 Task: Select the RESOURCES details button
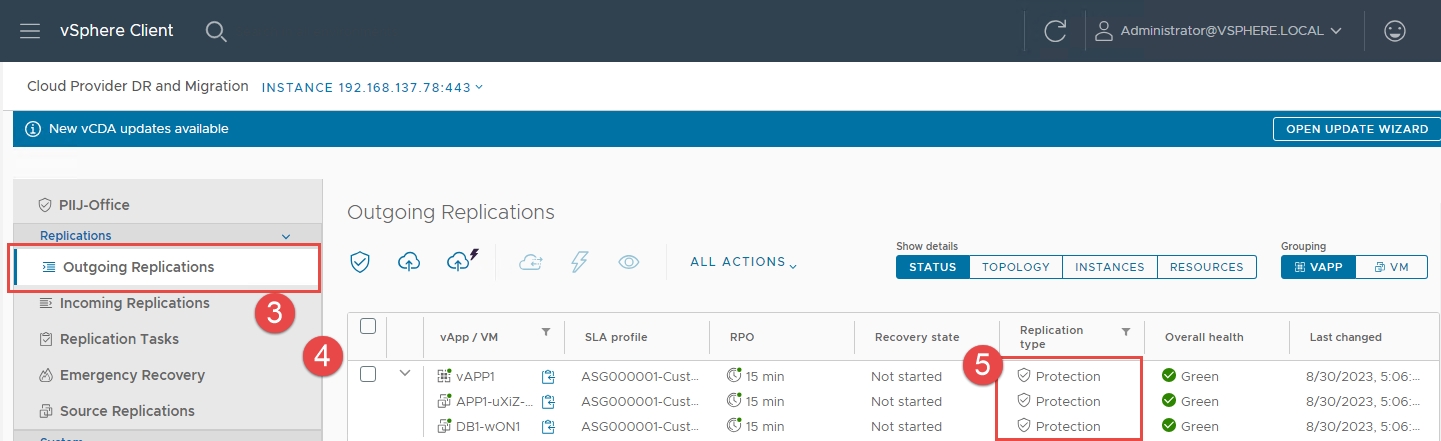point(1206,267)
